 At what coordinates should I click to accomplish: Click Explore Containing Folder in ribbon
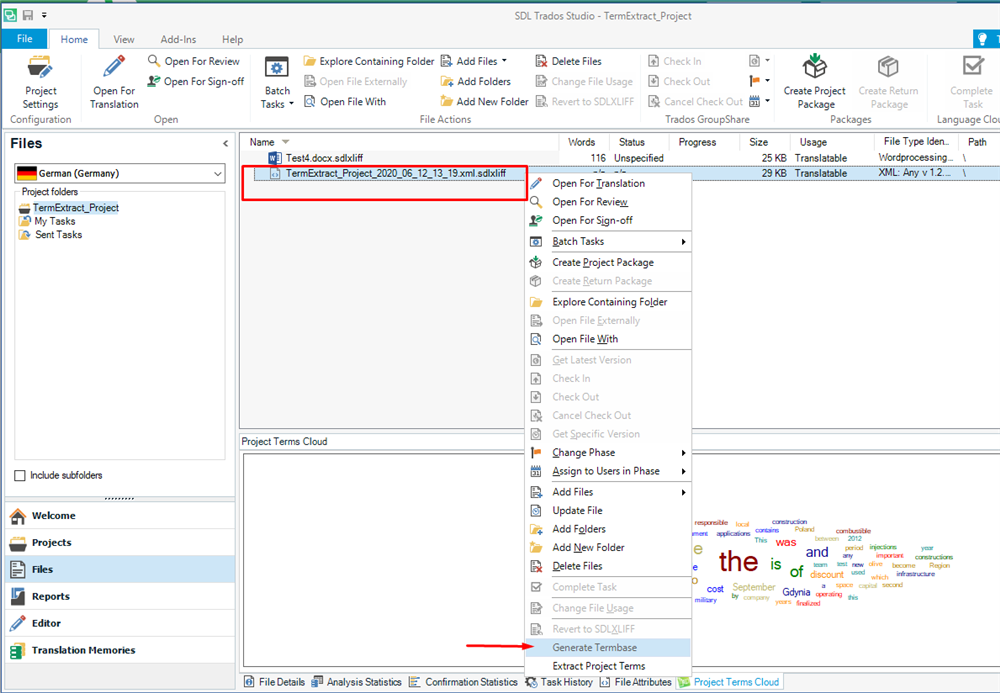pyautogui.click(x=369, y=61)
